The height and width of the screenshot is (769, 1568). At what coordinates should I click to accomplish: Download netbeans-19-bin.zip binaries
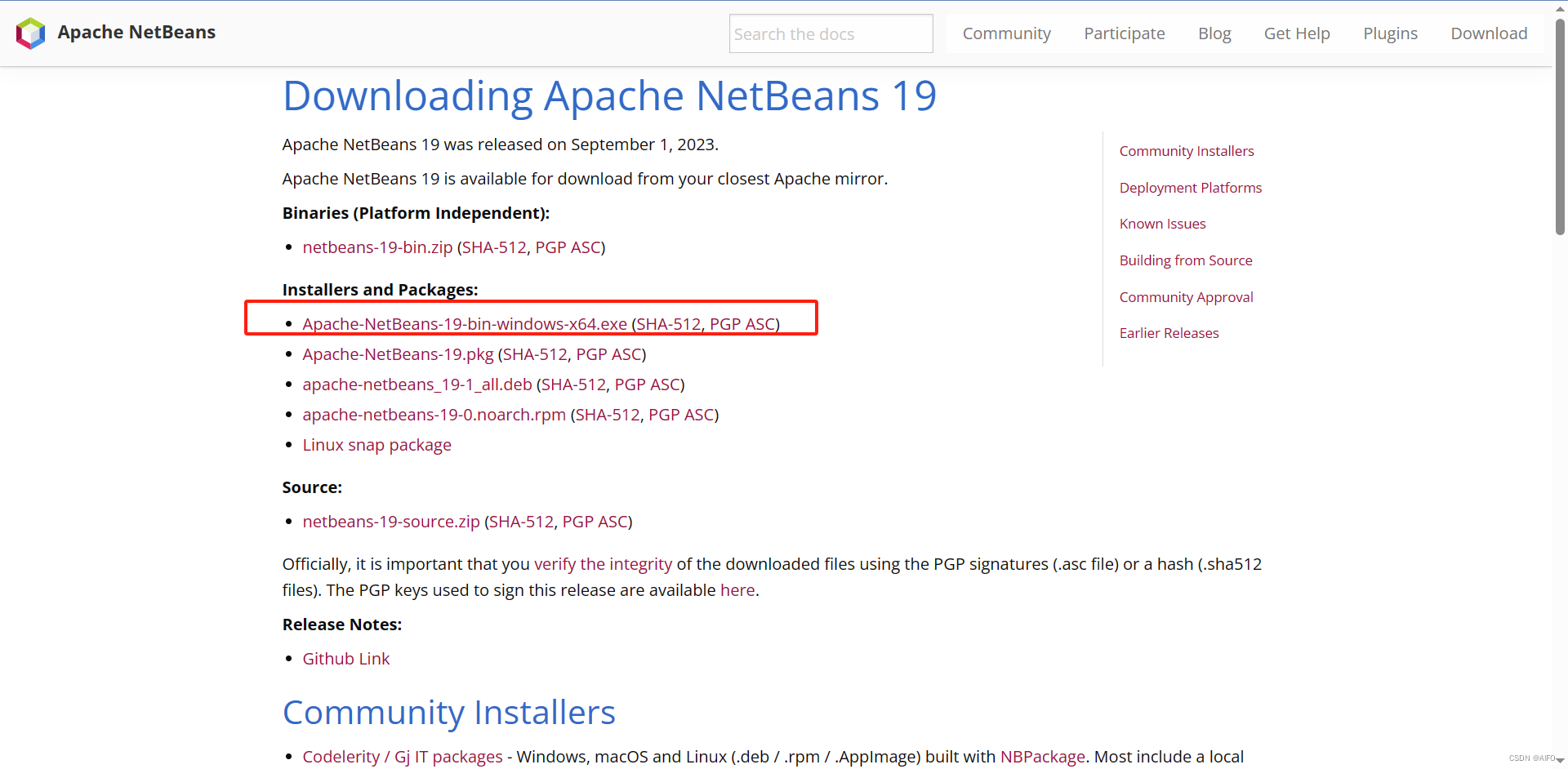tap(377, 247)
